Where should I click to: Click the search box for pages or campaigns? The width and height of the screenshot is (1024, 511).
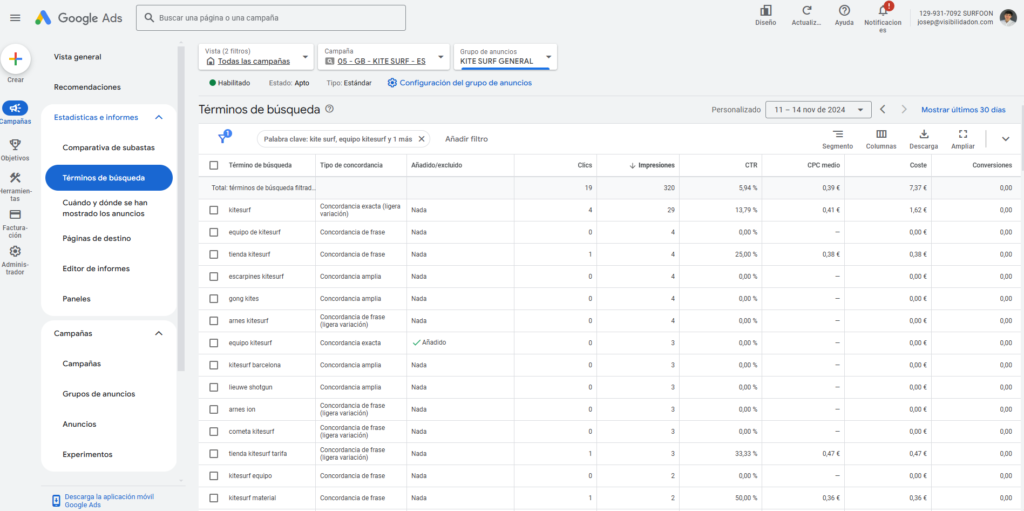(x=271, y=18)
